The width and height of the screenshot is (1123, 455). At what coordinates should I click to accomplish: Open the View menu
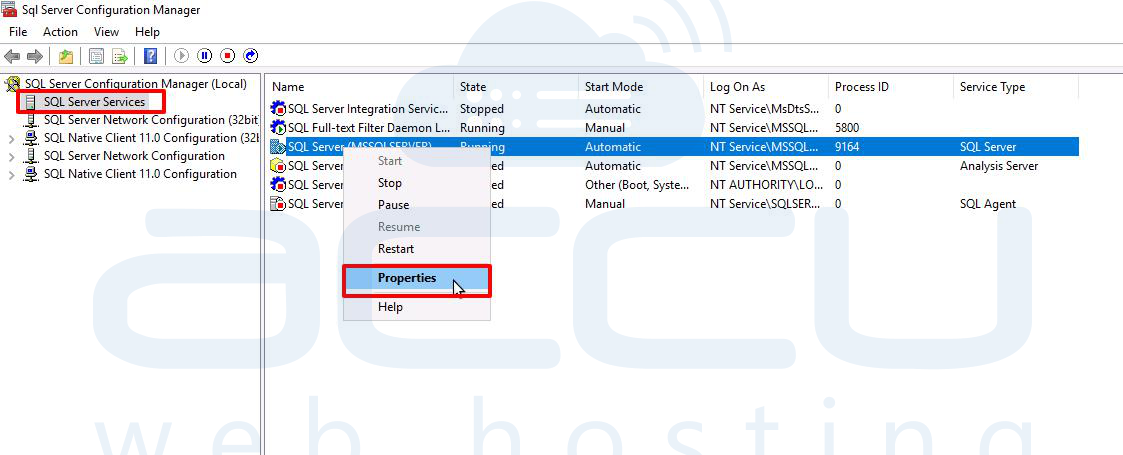[x=106, y=32]
